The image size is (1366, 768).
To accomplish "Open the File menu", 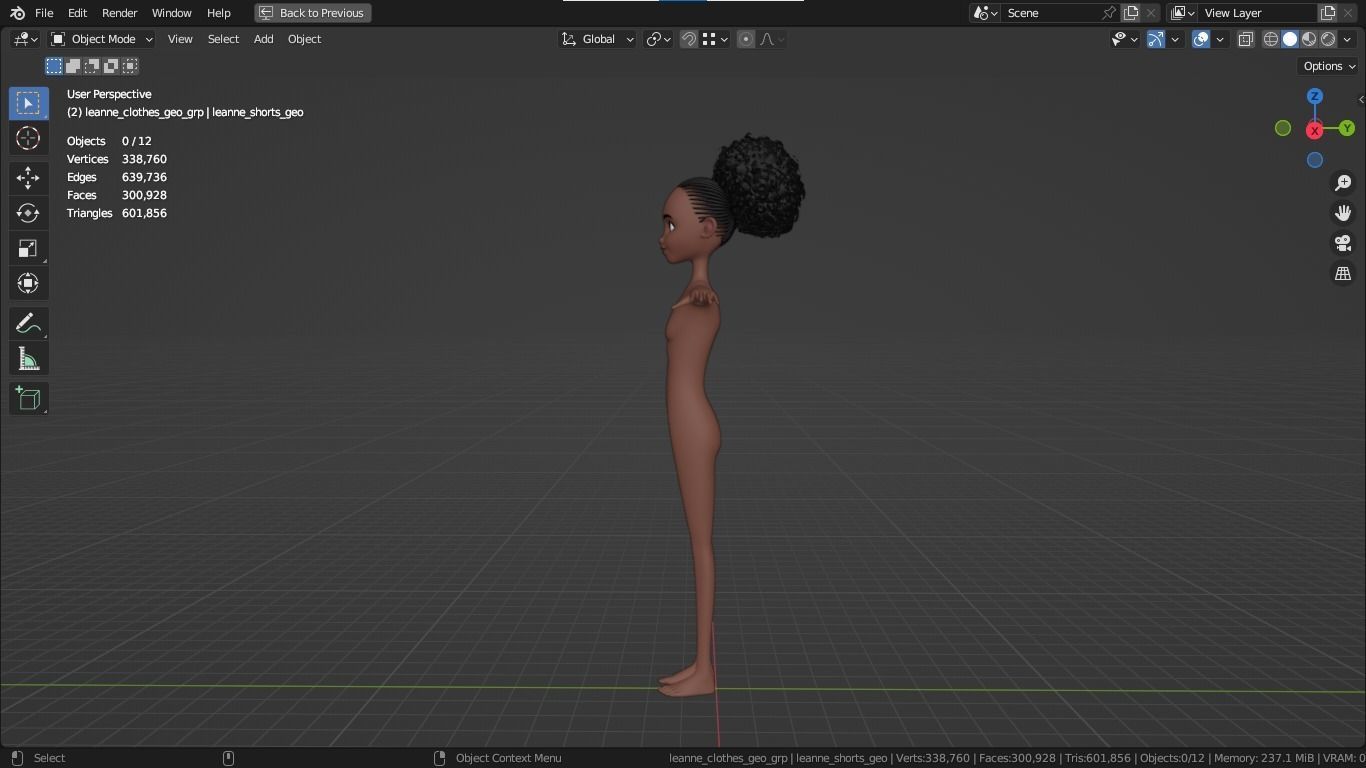I will pos(44,13).
